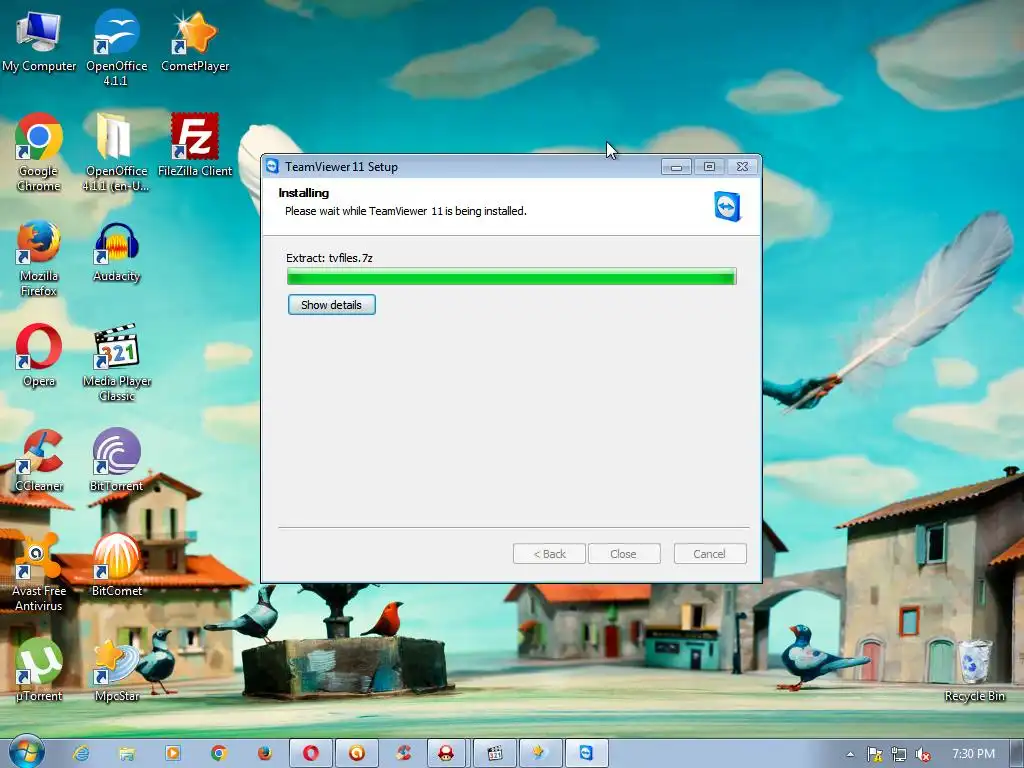1024x768 pixels.
Task: Click TeamViewer logo in setup header
Action: (x=727, y=206)
